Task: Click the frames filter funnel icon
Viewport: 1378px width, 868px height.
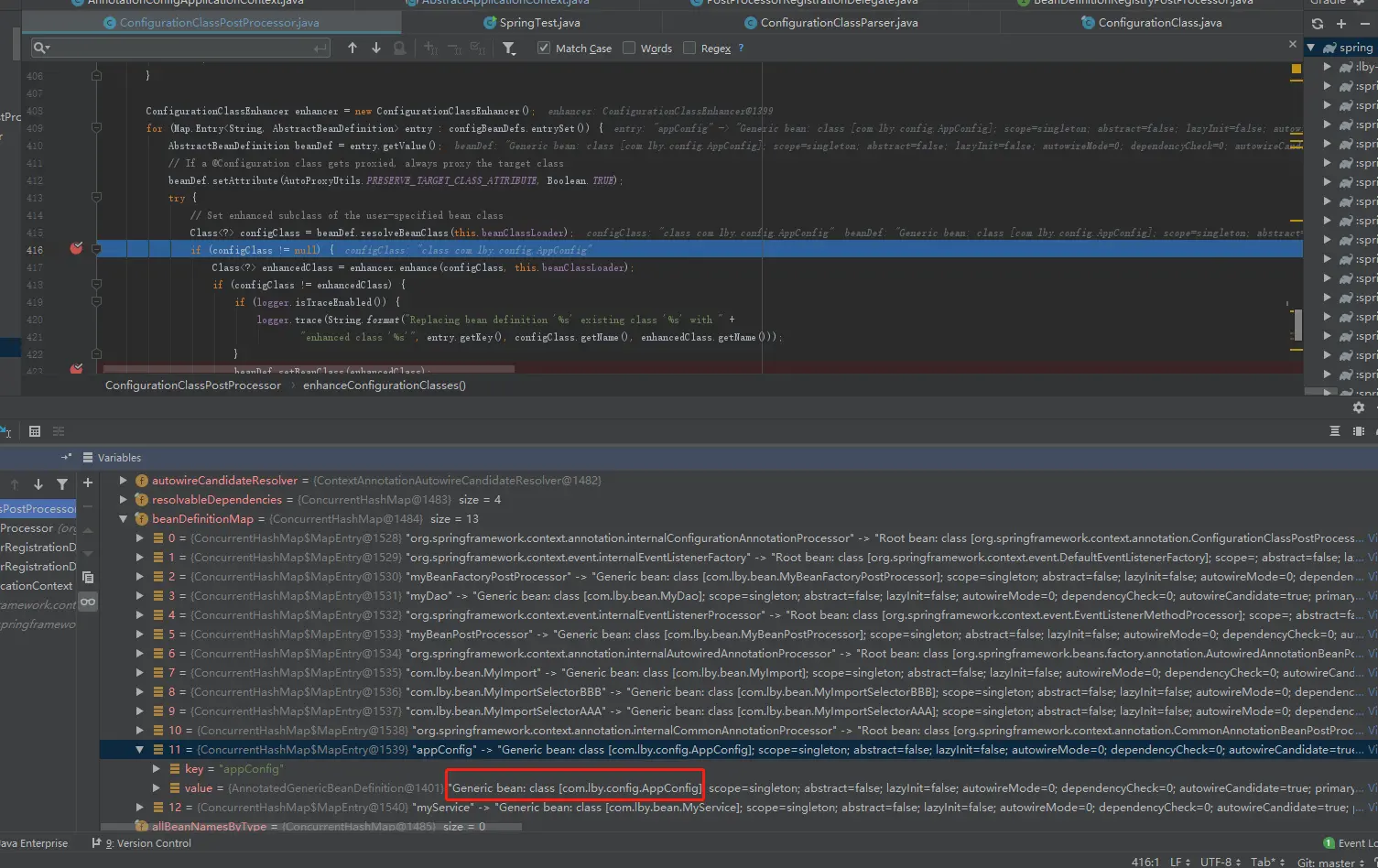Action: [x=62, y=484]
